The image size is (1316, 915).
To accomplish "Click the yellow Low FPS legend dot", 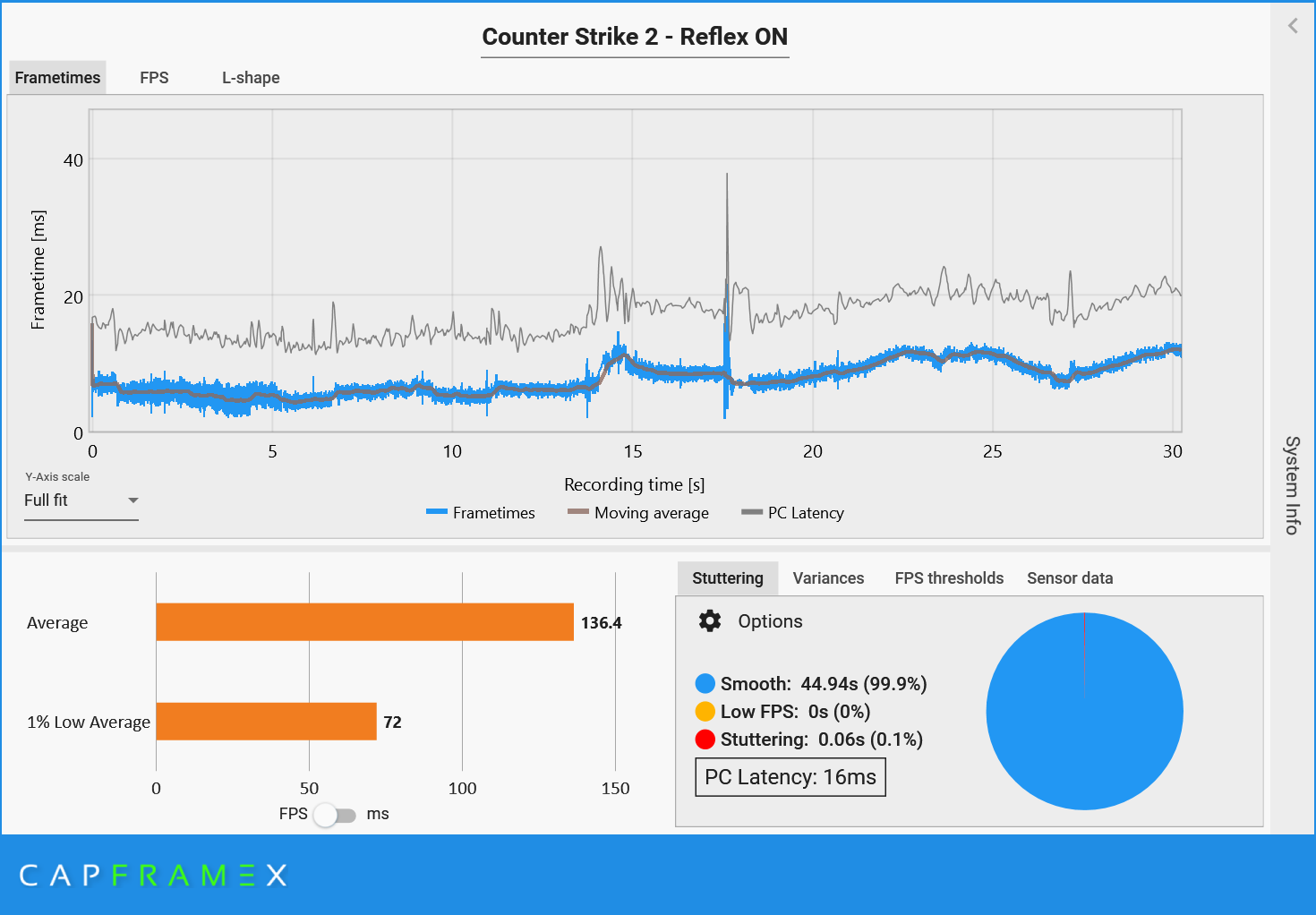I will (x=705, y=712).
